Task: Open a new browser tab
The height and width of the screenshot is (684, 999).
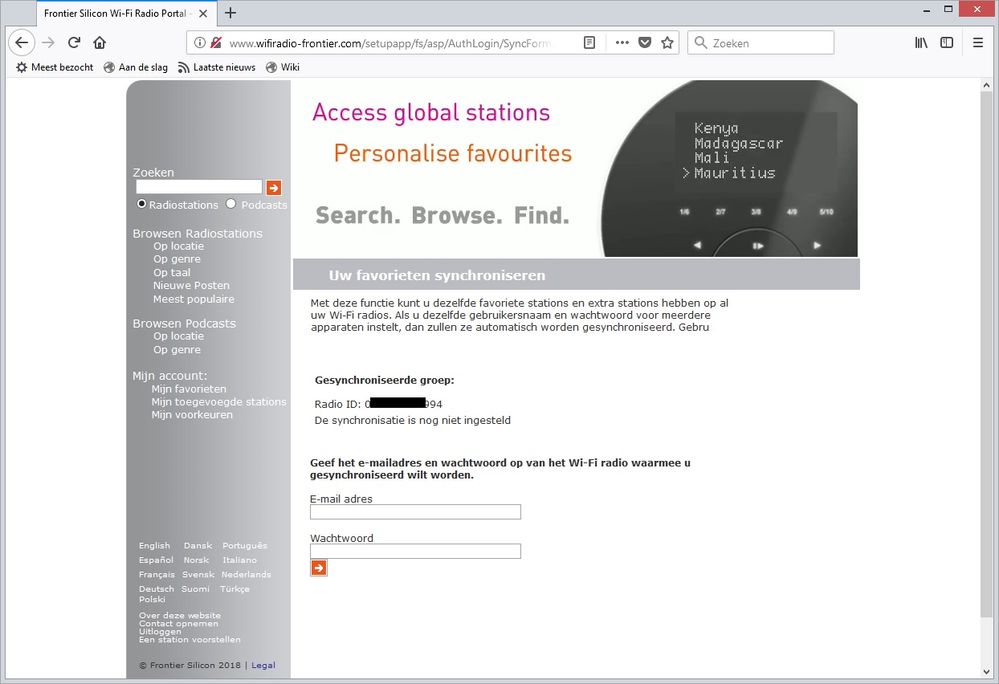Action: click(x=230, y=13)
